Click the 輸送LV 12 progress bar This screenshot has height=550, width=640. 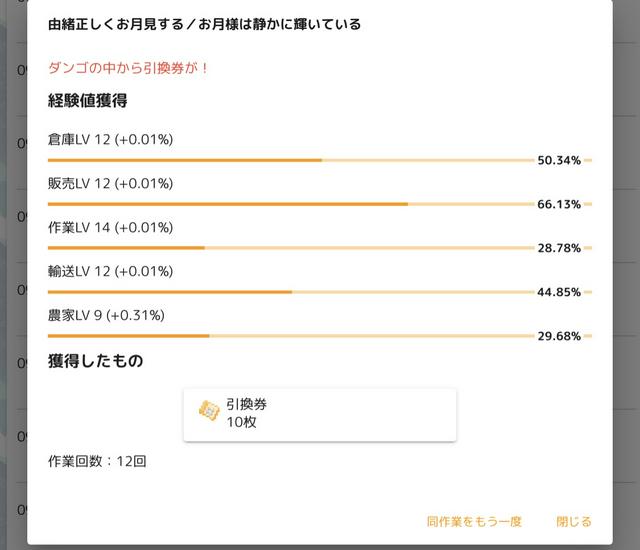290,292
